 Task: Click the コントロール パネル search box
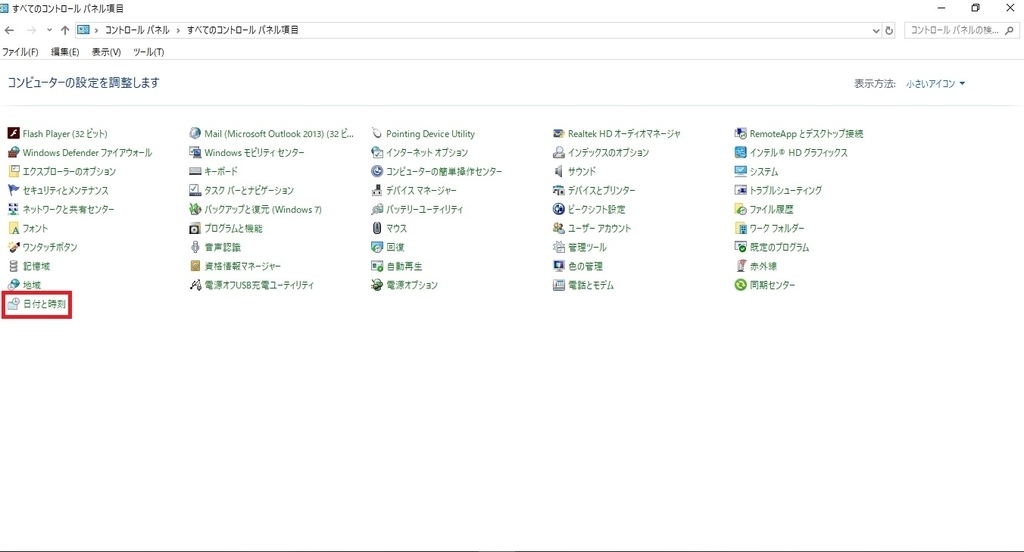click(961, 30)
